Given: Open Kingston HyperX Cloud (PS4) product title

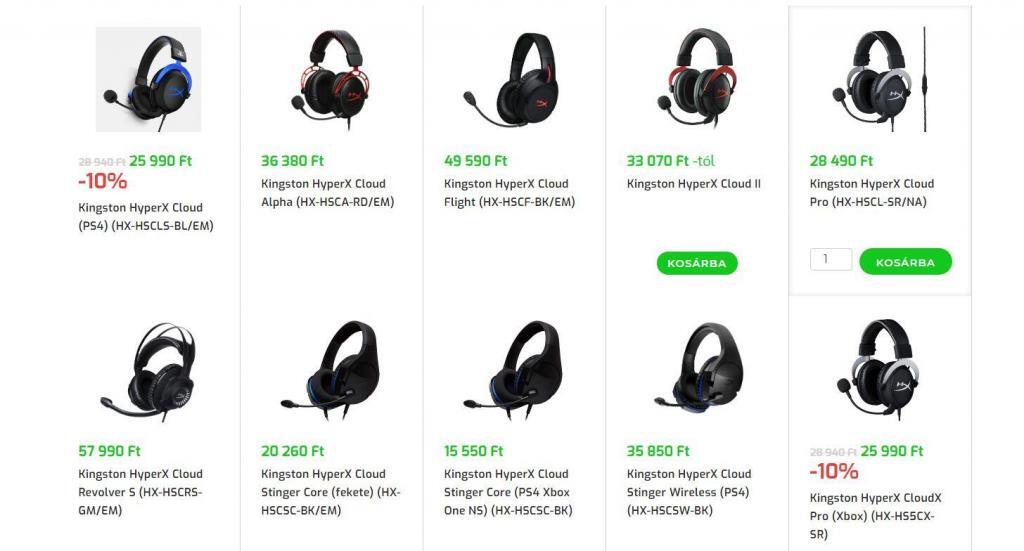Looking at the screenshot, I should point(146,216).
